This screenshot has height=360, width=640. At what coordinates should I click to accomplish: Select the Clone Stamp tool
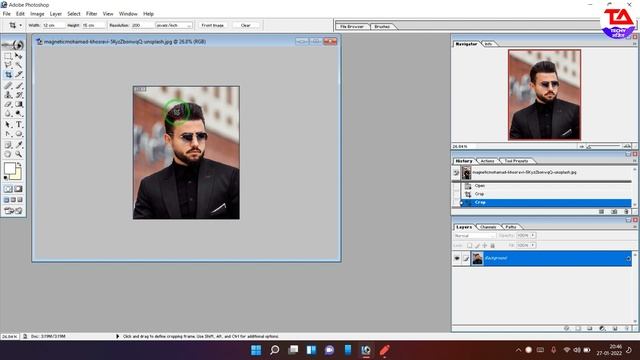(x=8, y=95)
